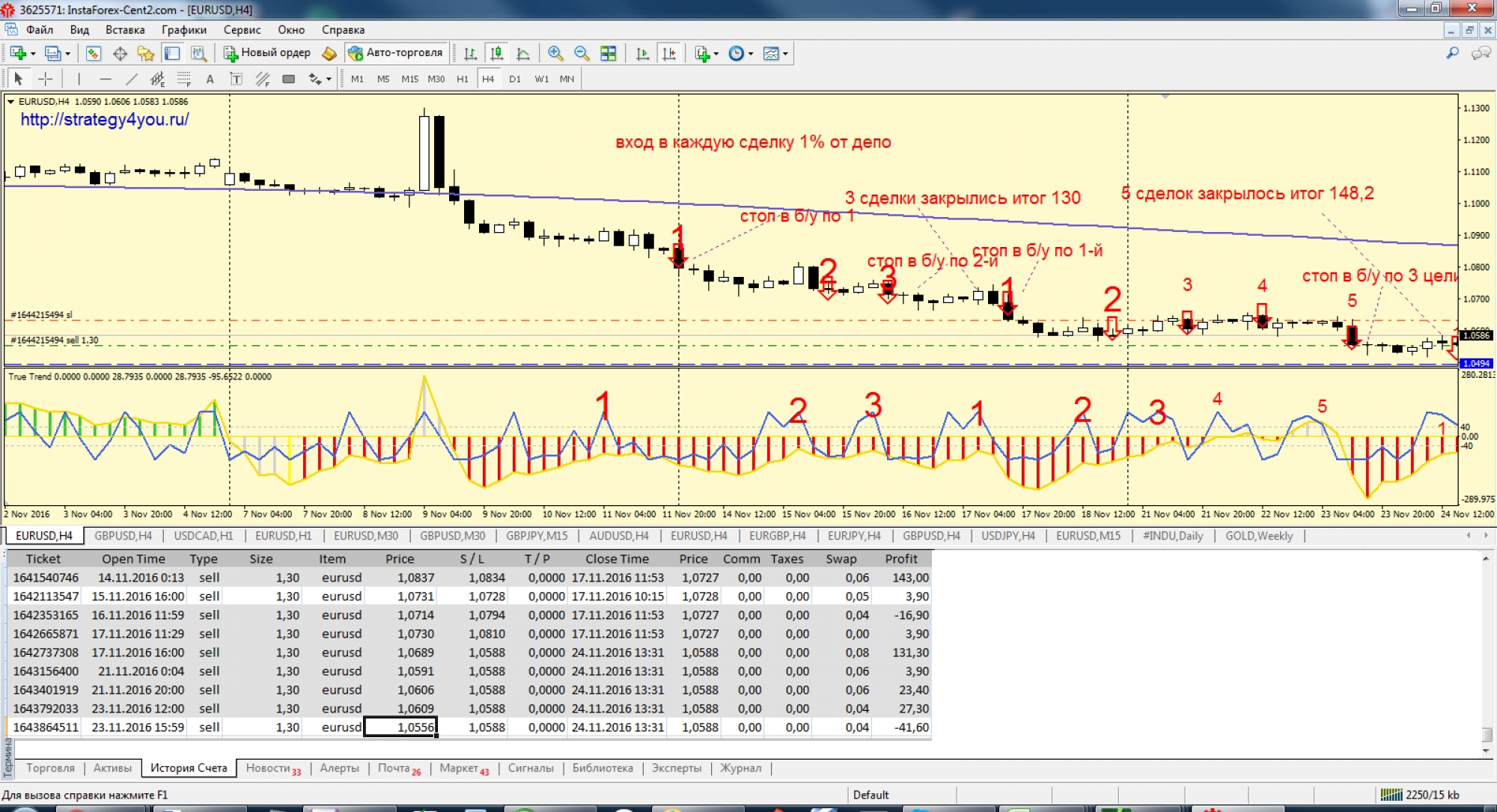Click the Новый ордер button
This screenshot has width=1497, height=812.
pos(267,53)
